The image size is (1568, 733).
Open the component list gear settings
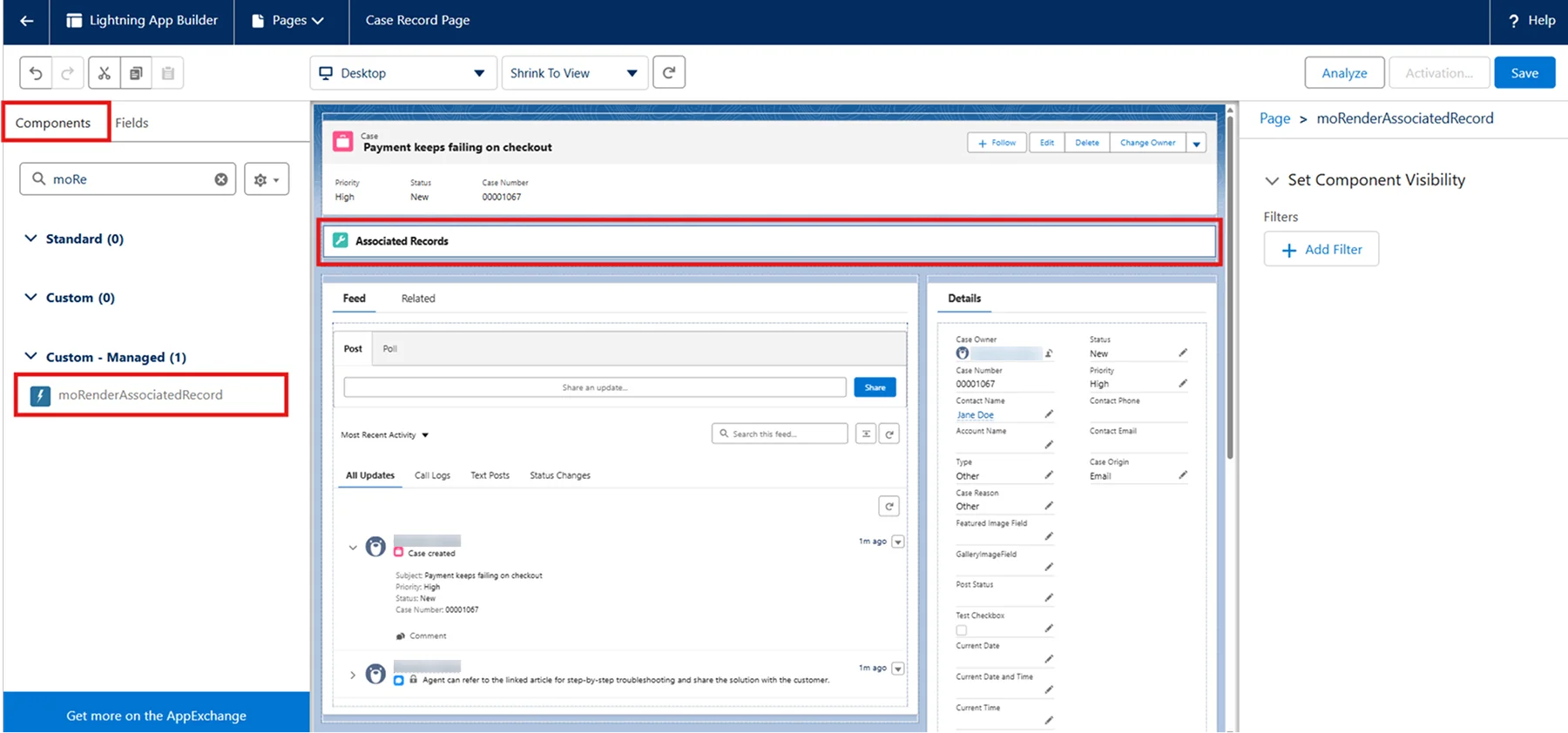pyautogui.click(x=267, y=179)
